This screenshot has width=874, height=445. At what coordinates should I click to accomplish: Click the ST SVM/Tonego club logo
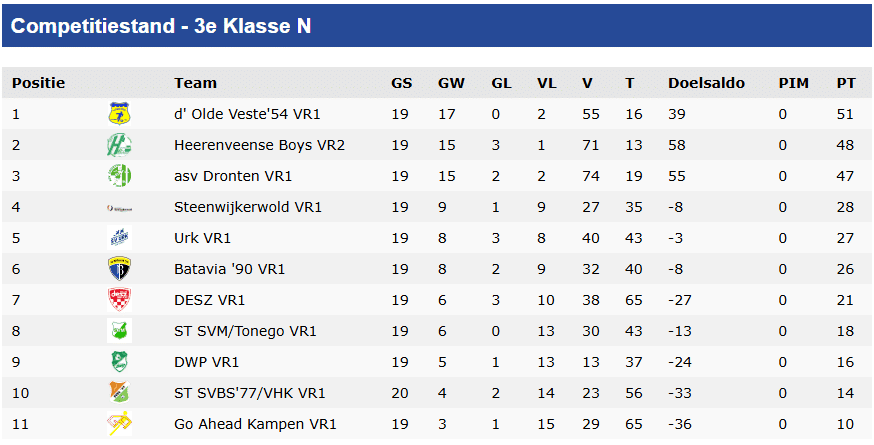click(x=119, y=331)
